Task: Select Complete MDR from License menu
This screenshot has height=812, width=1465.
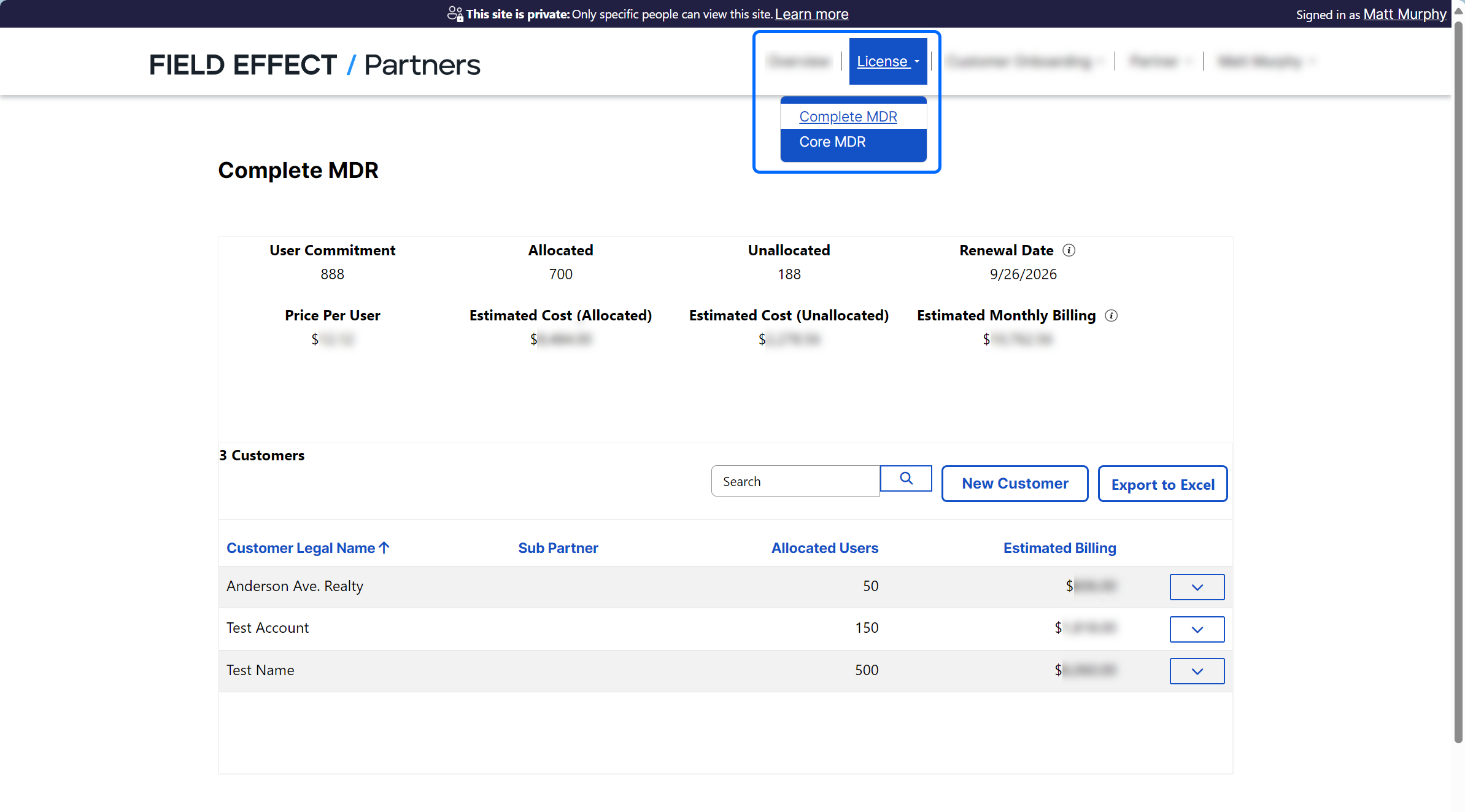Action: pos(848,117)
